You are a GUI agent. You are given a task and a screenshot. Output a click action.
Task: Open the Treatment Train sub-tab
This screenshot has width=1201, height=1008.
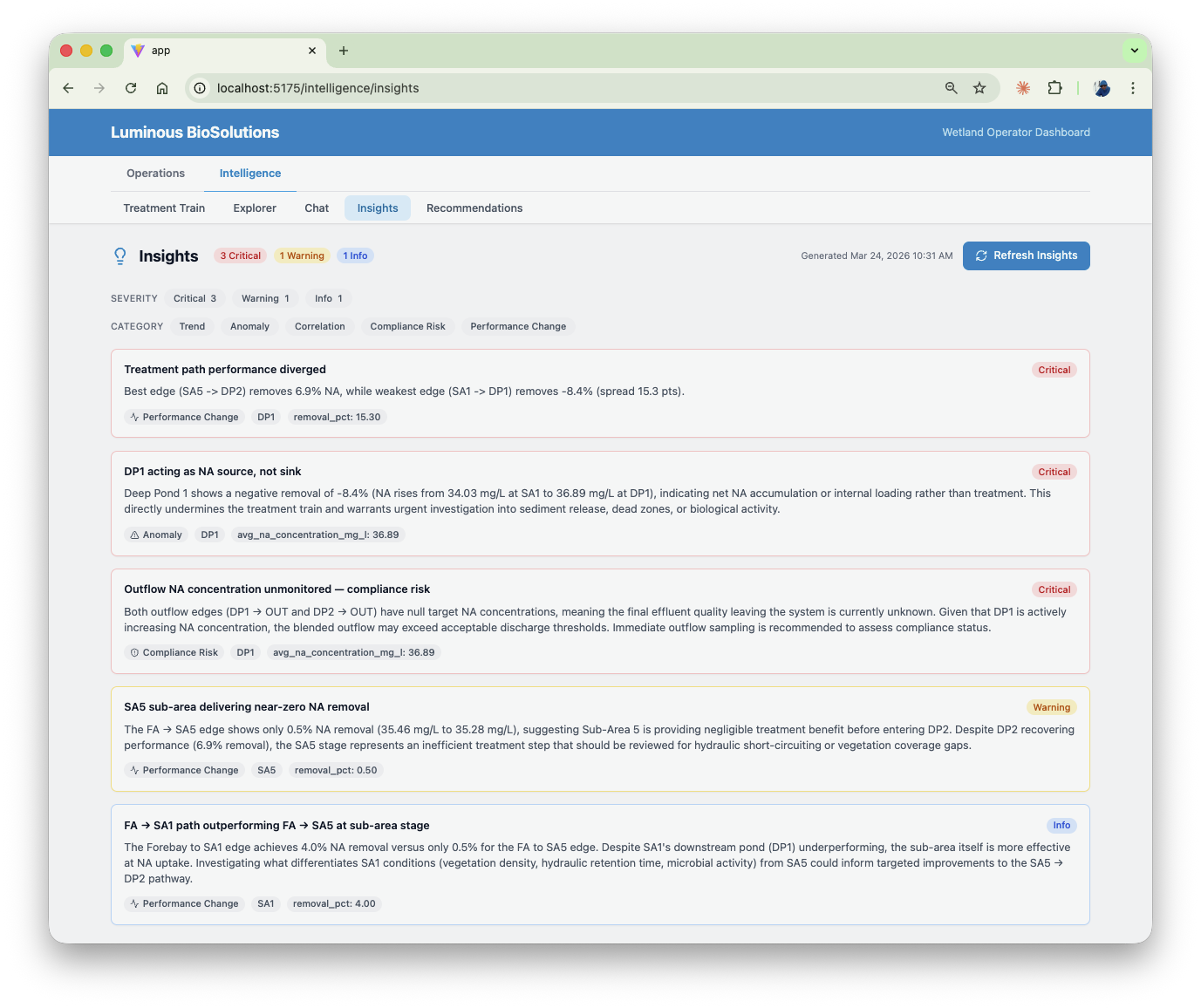[x=164, y=208]
